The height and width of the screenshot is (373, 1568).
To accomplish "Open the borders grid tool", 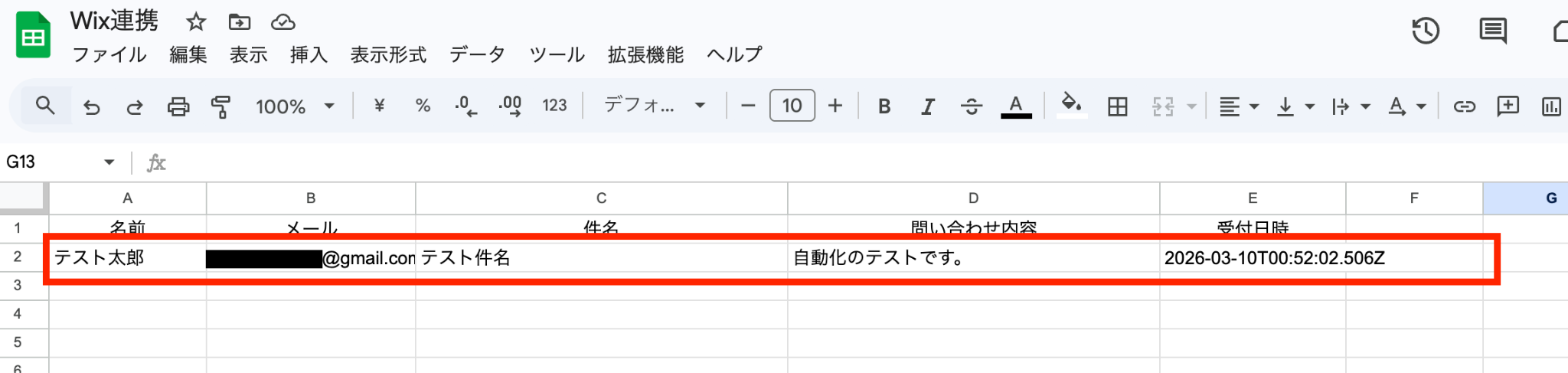I will point(1118,106).
